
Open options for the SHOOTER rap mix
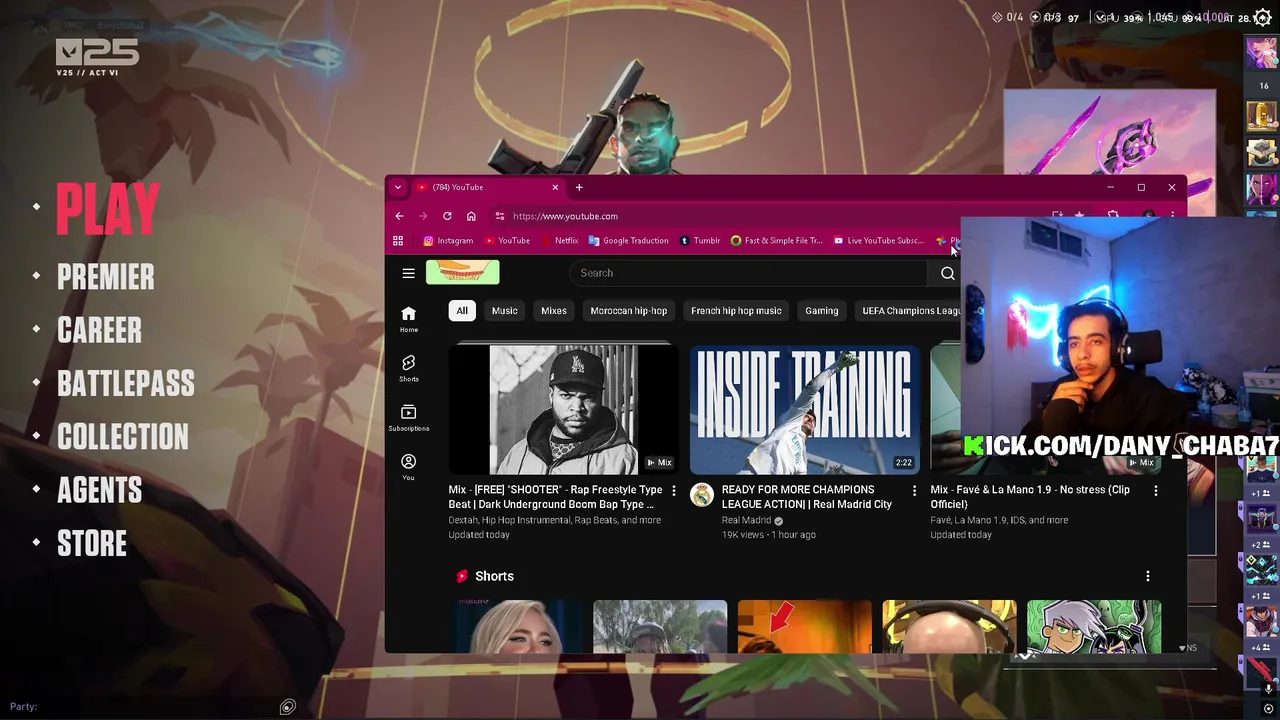click(x=673, y=491)
